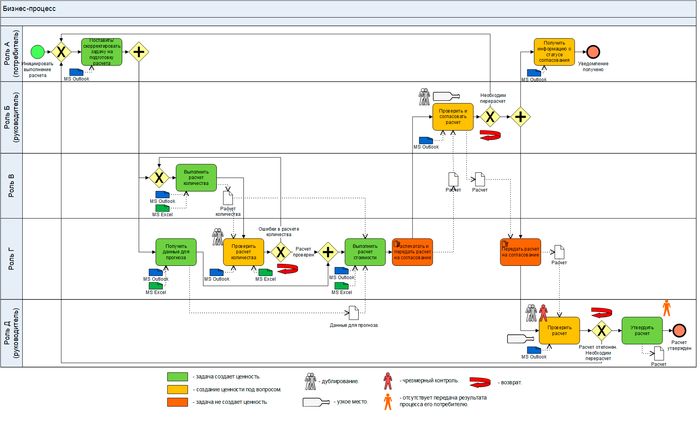Click the 'Роль Г' swimlane header
The image size is (700, 423).
point(10,257)
